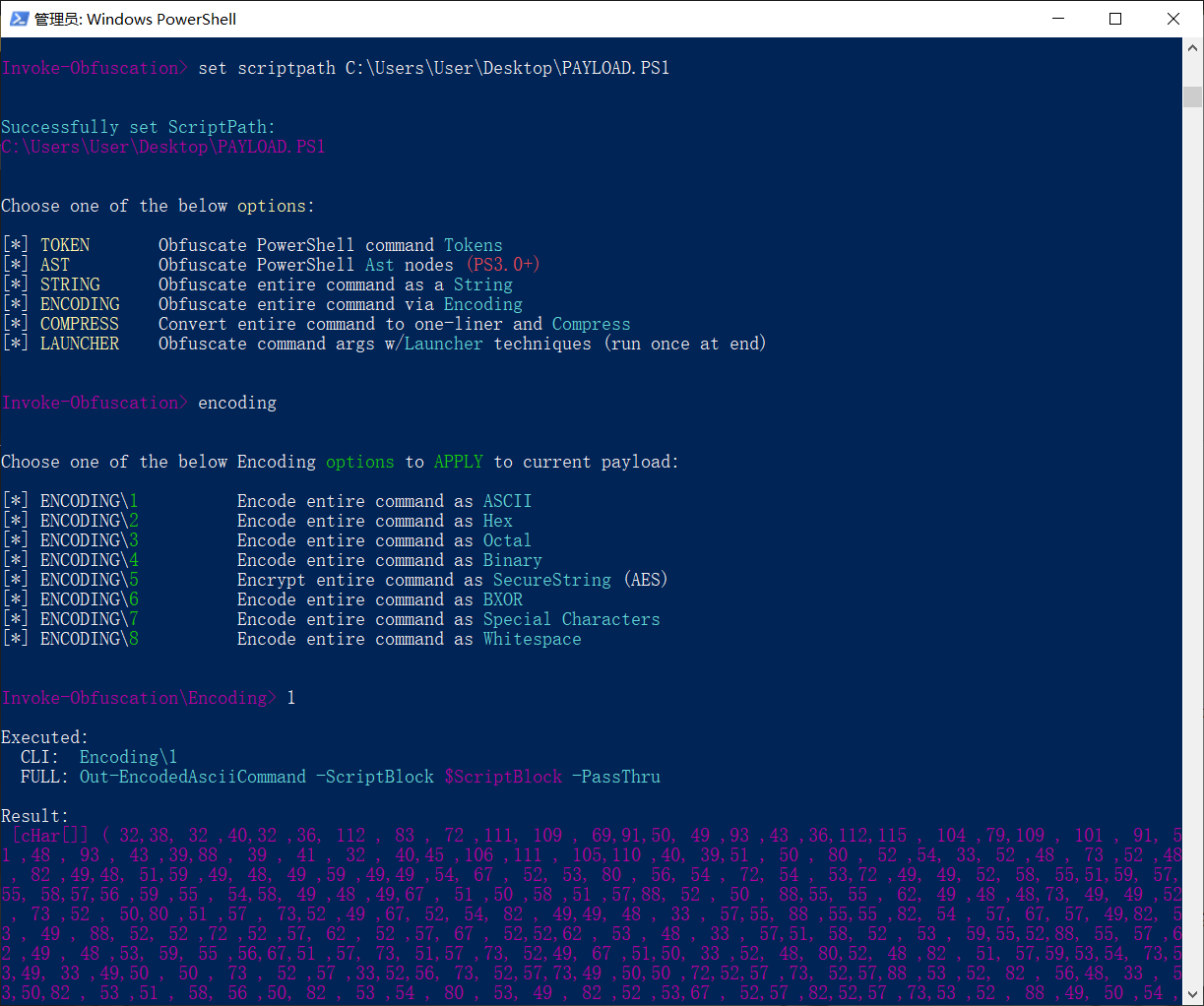Click the '-PassThru' parameter text
Screen dimensions: 1204x1006
616,777
